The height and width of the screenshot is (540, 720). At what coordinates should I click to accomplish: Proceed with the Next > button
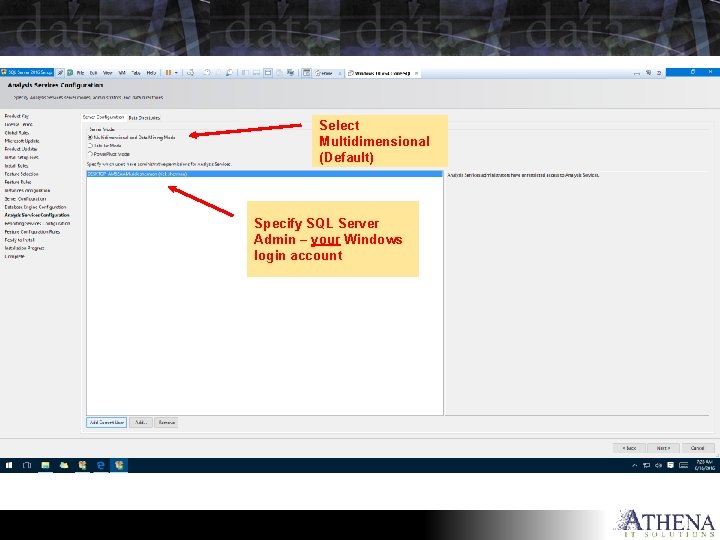(663, 448)
